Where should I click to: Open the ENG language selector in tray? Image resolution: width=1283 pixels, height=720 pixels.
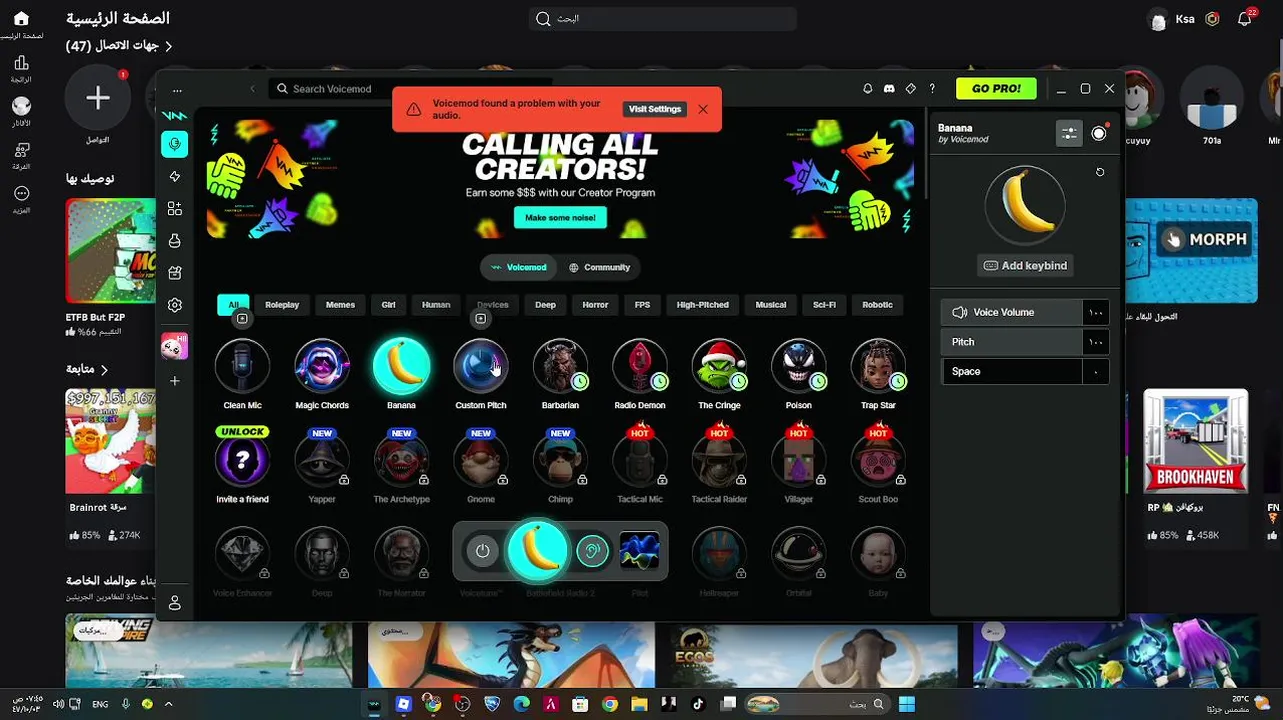[100, 704]
